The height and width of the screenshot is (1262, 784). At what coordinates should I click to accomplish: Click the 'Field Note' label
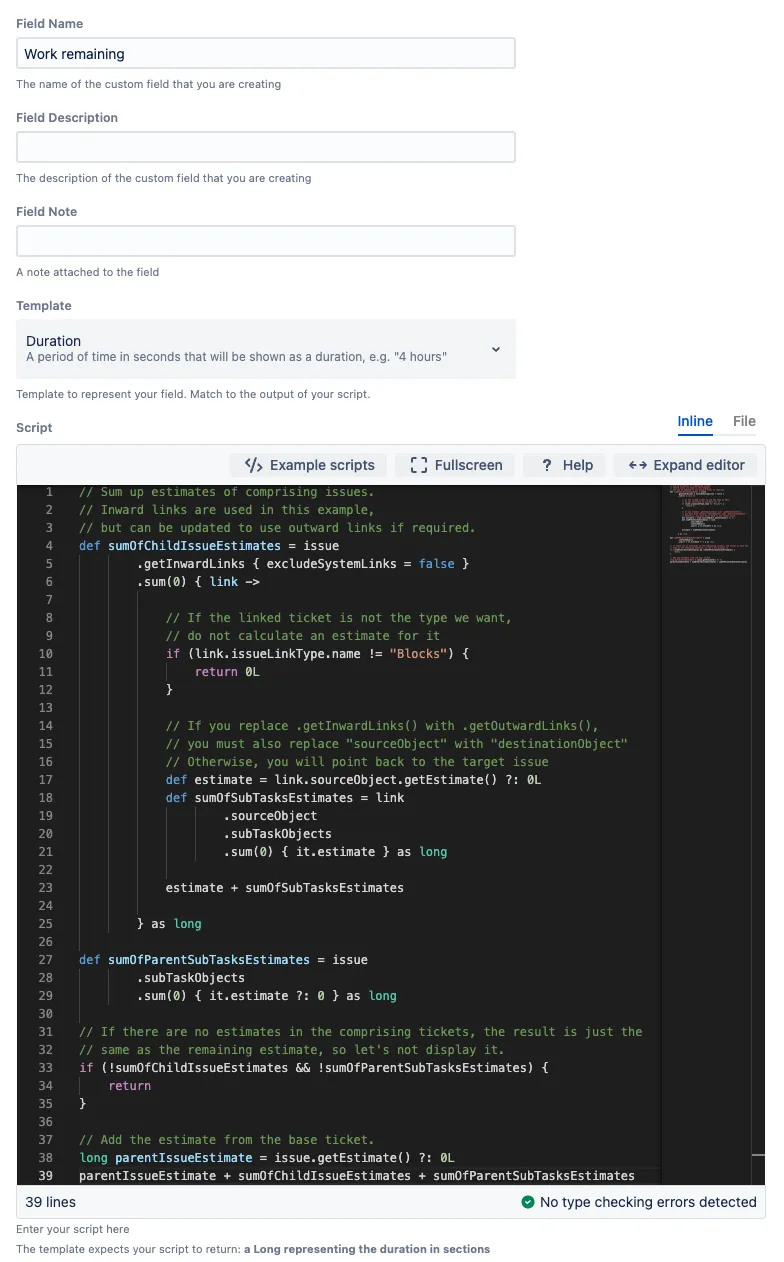[46, 211]
